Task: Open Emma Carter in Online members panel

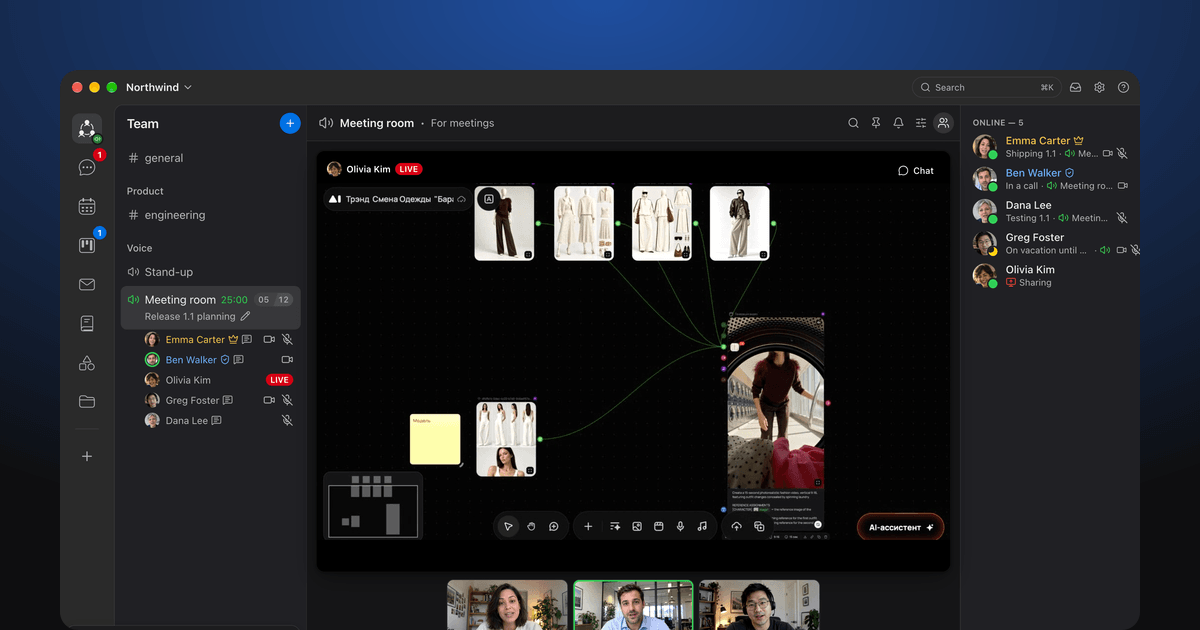Action: pyautogui.click(x=1050, y=147)
